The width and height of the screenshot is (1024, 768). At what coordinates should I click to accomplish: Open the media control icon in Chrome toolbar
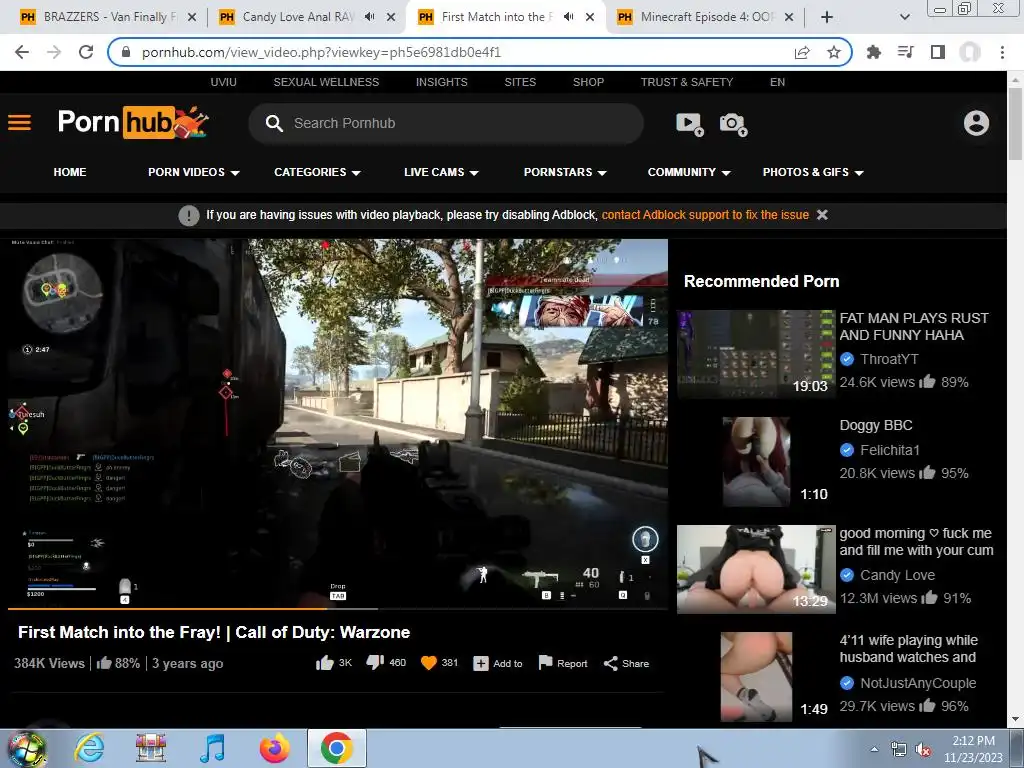point(906,52)
